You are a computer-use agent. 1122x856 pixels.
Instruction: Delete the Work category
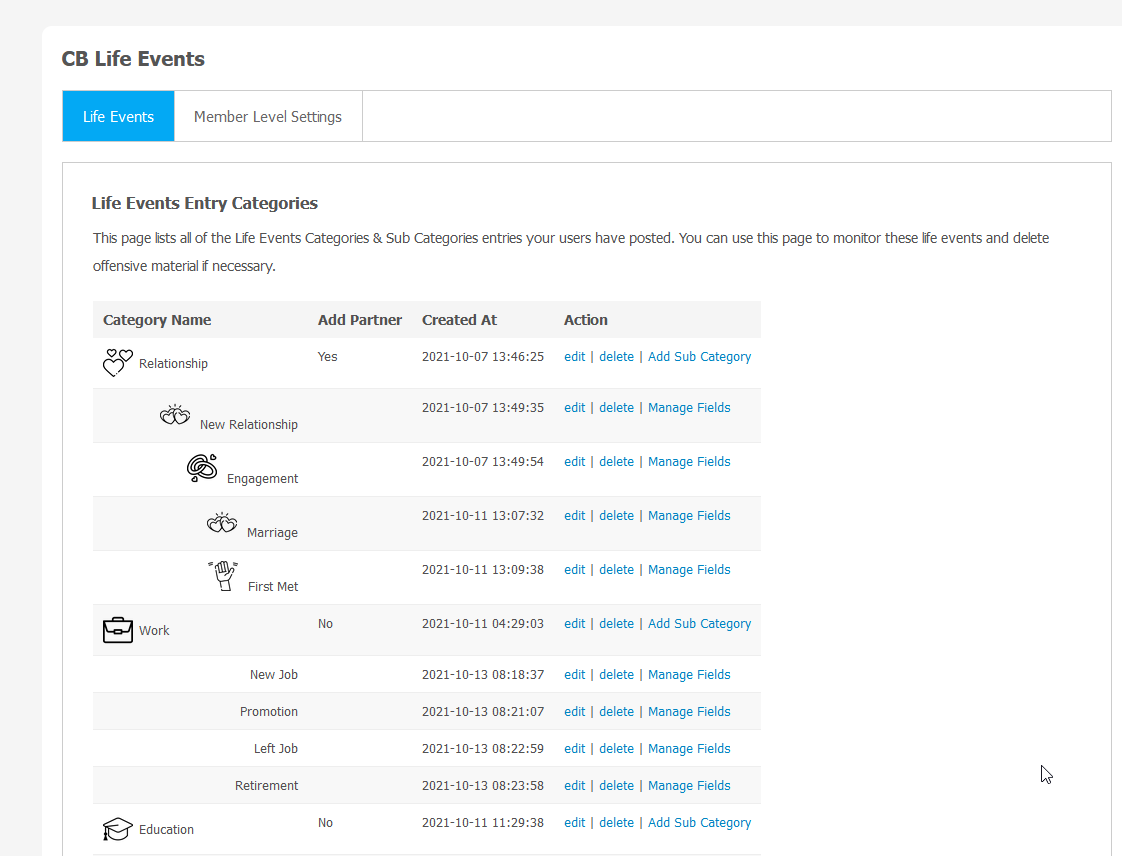[x=616, y=624]
